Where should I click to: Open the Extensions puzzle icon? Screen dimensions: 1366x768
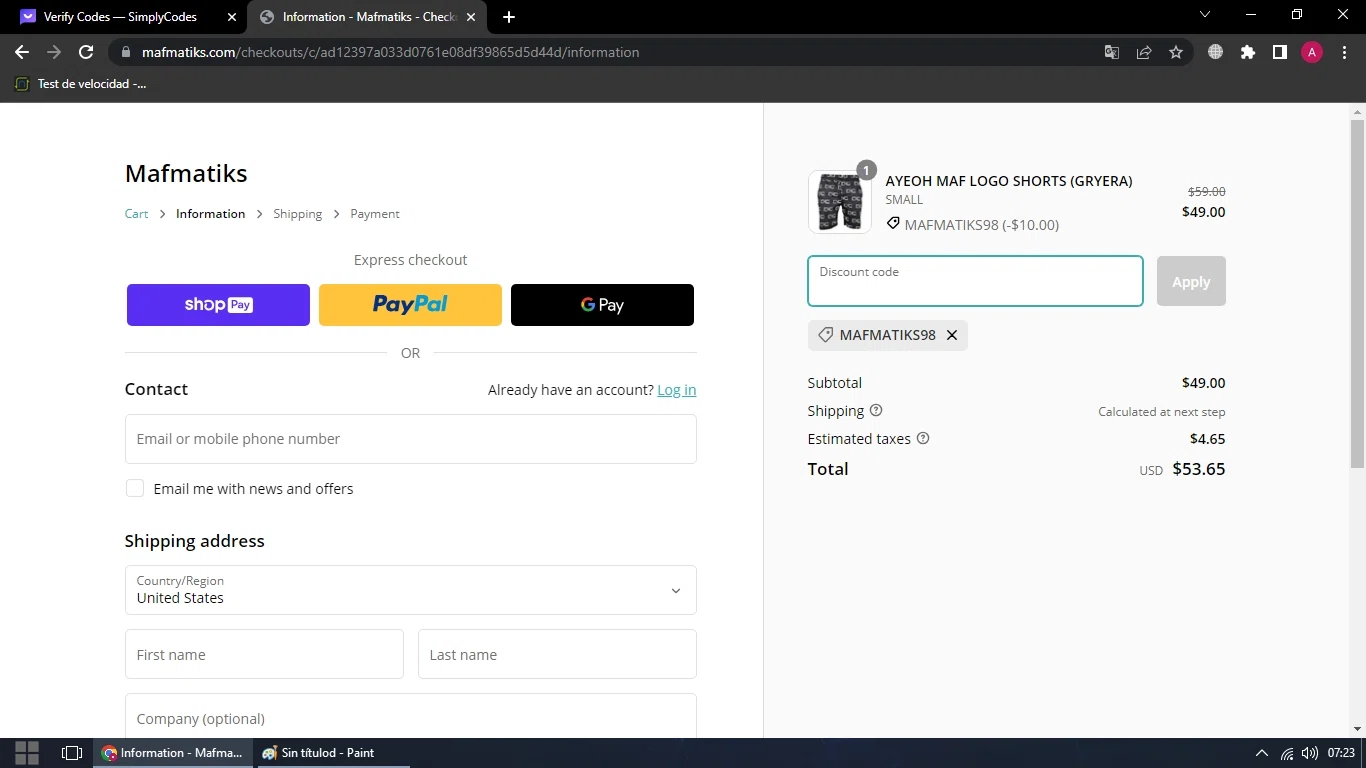click(x=1247, y=52)
